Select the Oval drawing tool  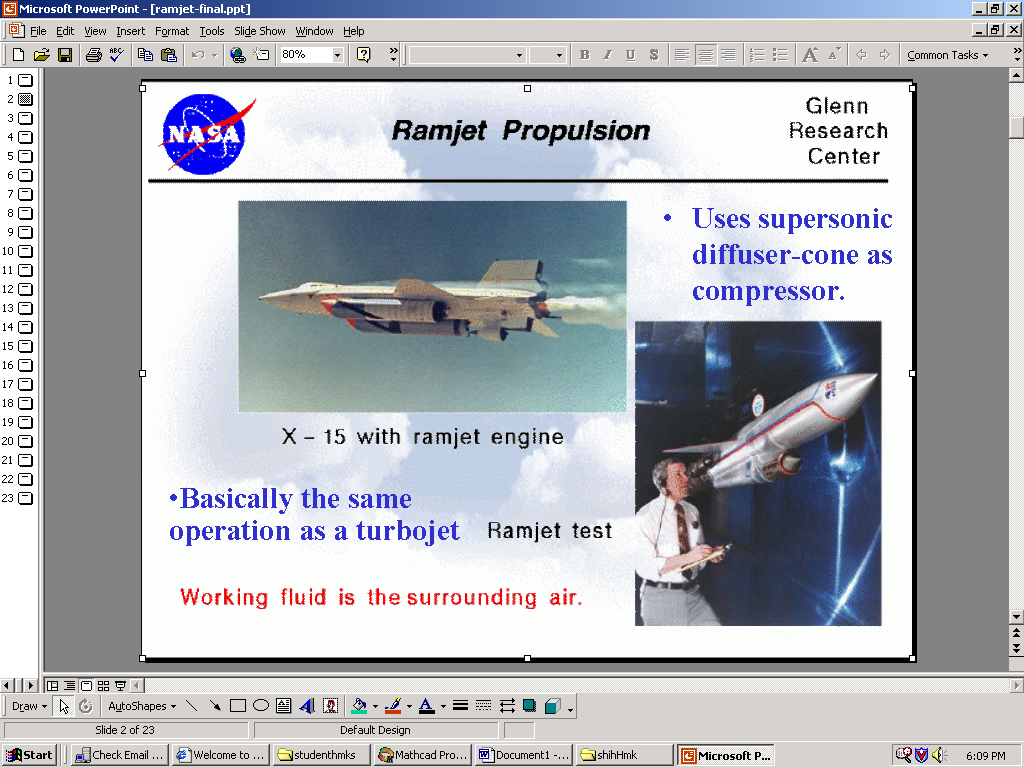(x=261, y=706)
